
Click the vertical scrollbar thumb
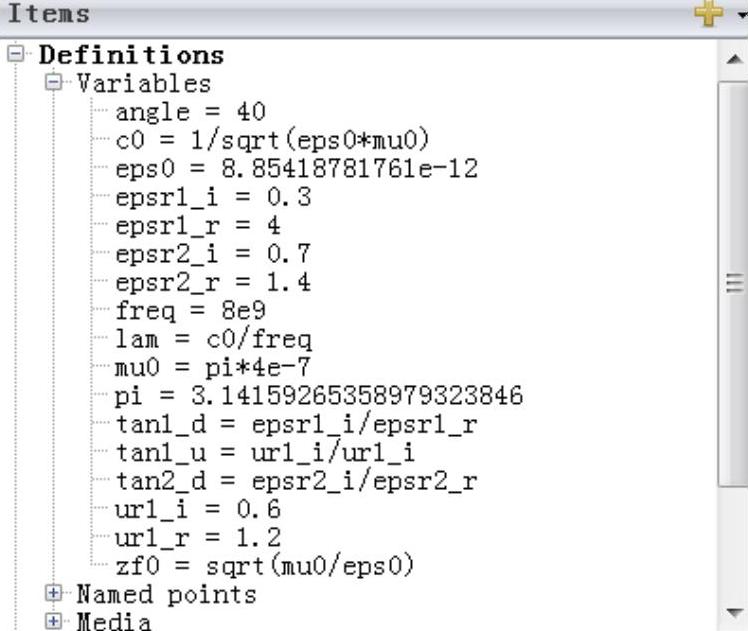pos(733,283)
